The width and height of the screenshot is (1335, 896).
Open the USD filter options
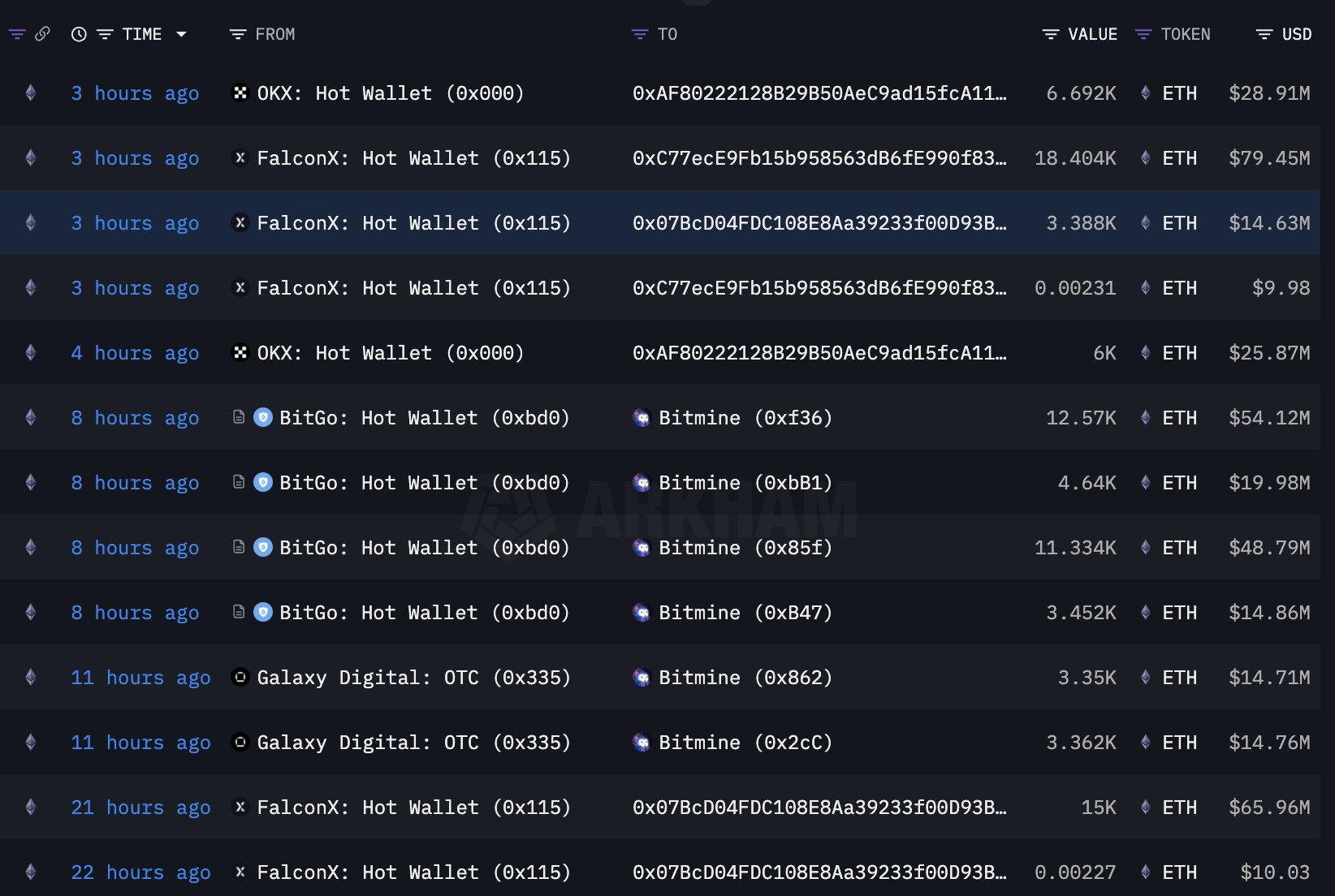coord(1264,34)
